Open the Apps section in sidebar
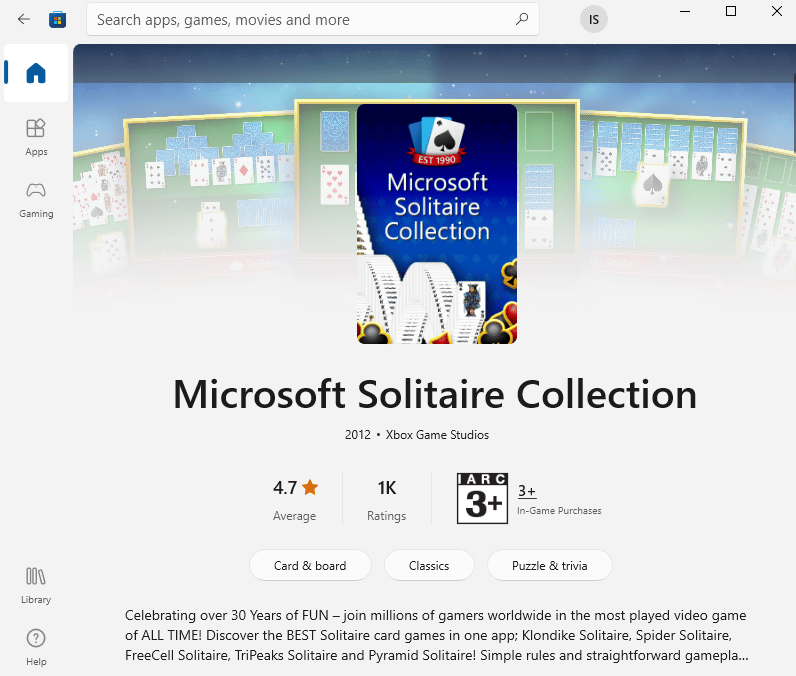 tap(36, 136)
